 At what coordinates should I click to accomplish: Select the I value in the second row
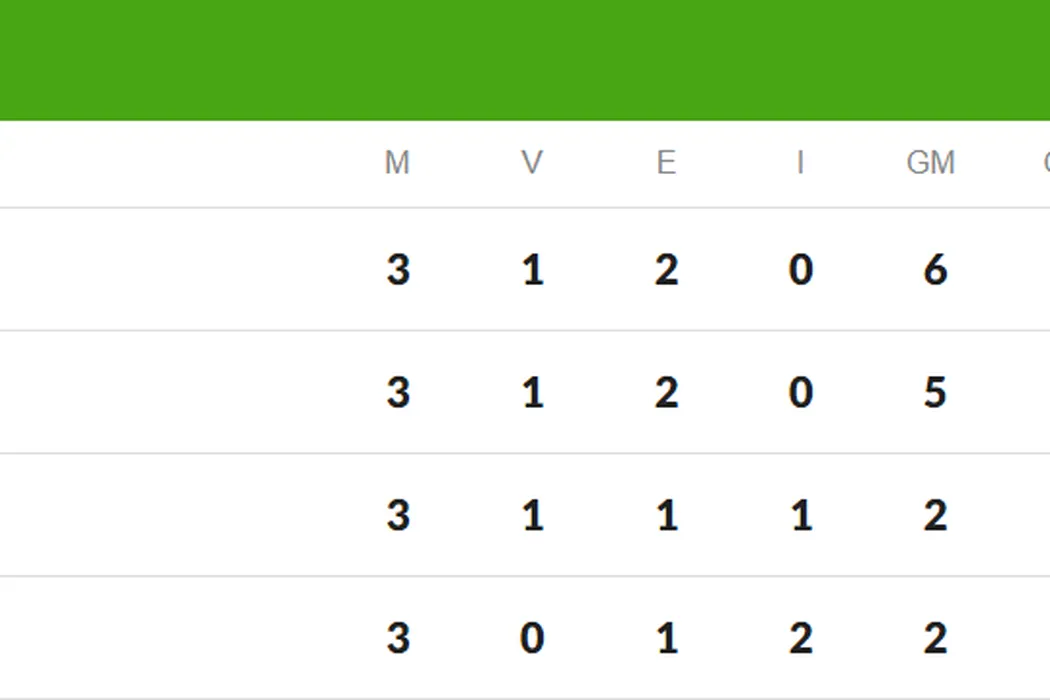pos(800,393)
